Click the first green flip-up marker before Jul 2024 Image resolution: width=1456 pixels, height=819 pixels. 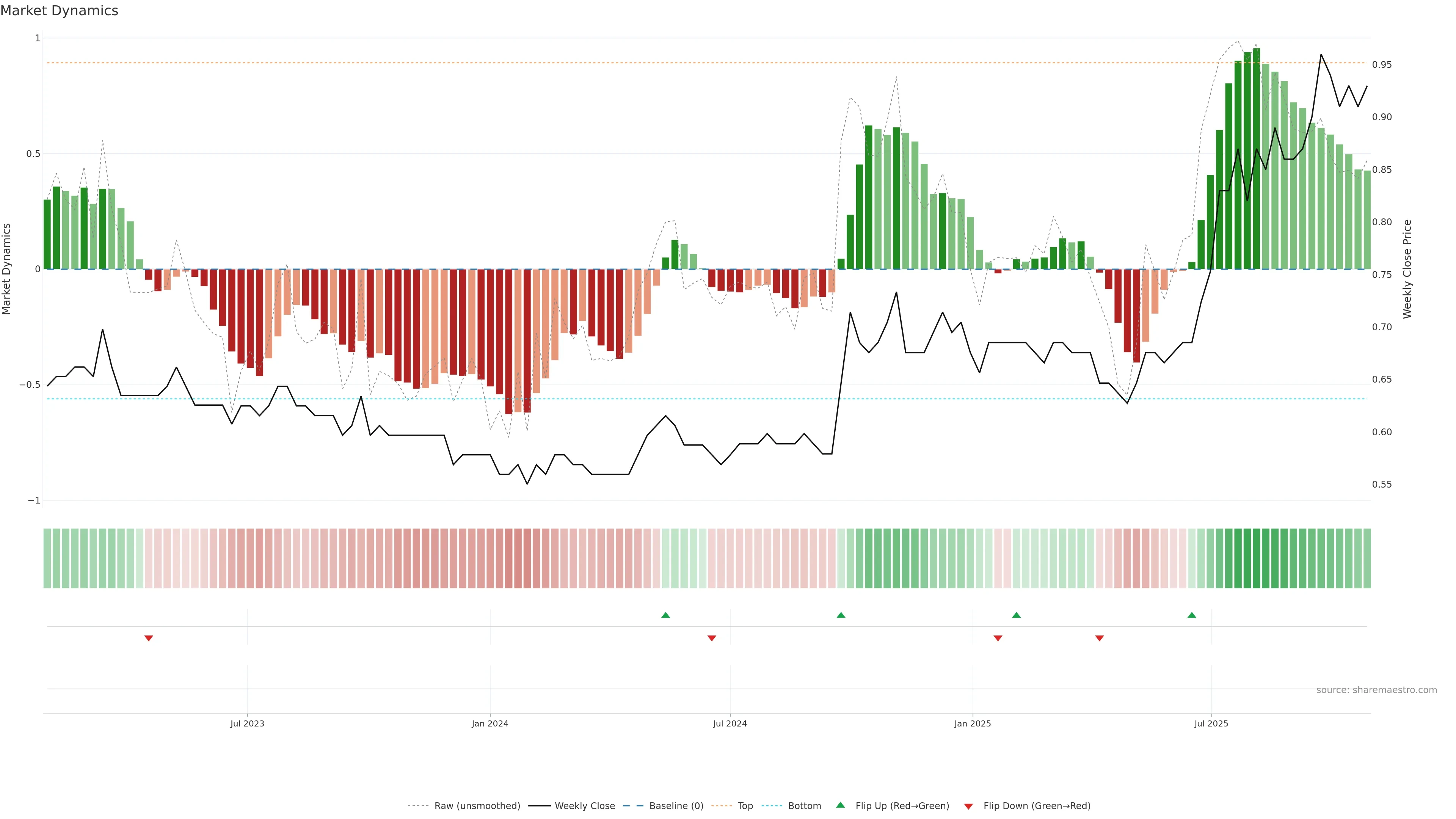(665, 615)
